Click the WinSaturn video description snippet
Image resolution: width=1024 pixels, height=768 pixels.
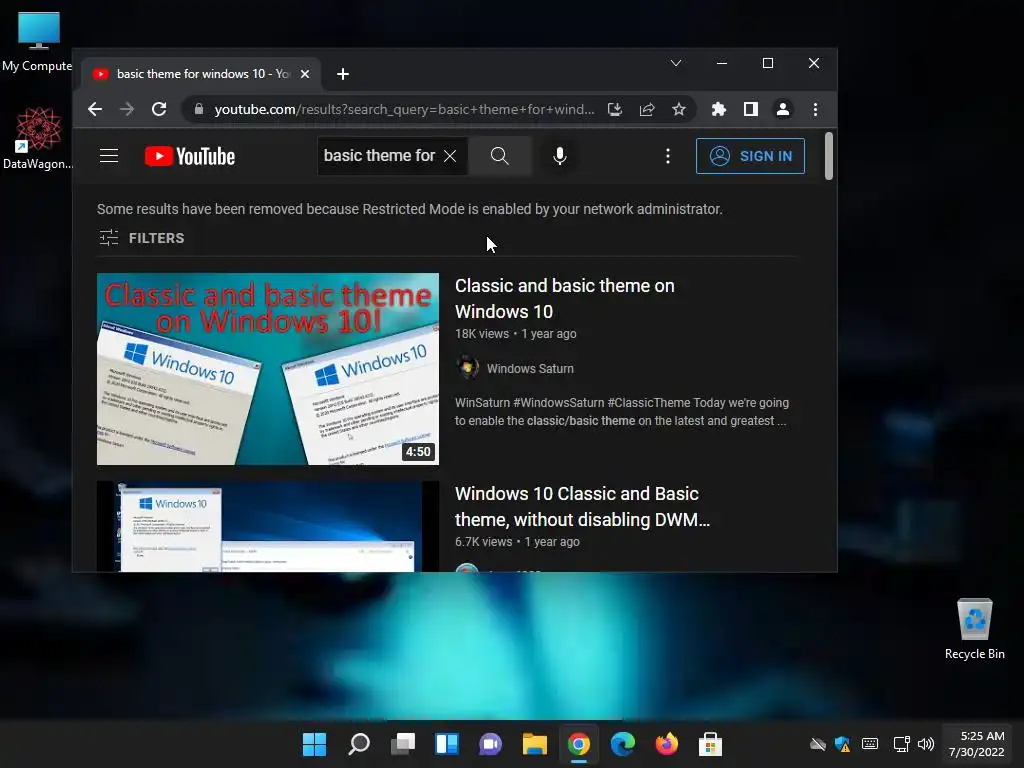click(x=622, y=411)
